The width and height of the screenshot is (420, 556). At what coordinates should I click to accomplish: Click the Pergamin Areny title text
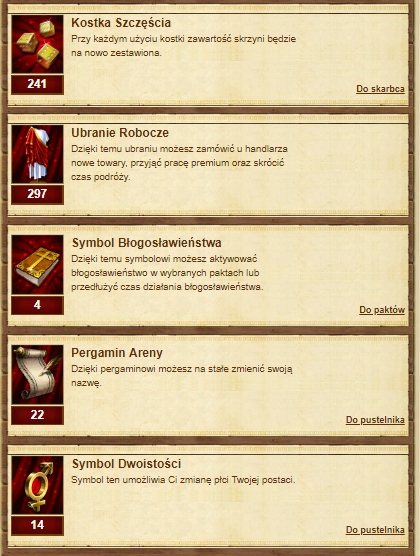(117, 353)
